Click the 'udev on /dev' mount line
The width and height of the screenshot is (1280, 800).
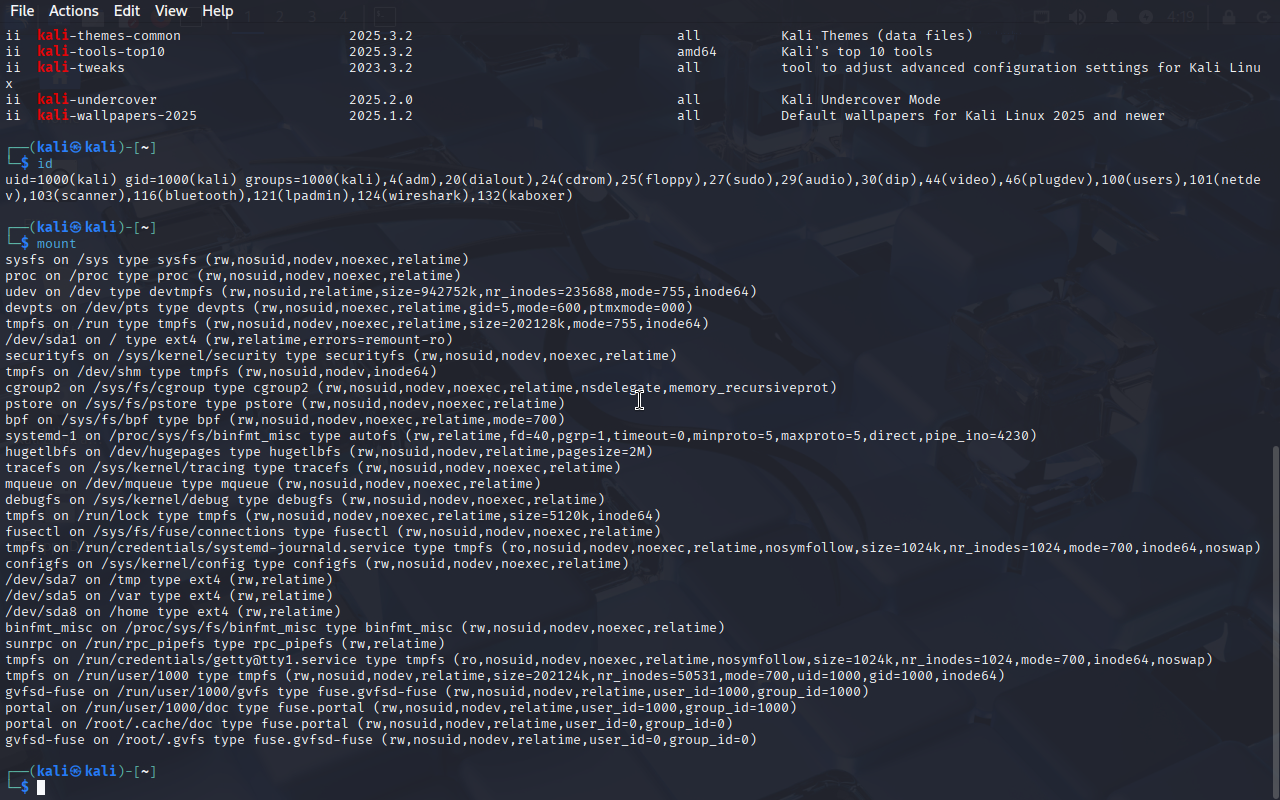(x=381, y=292)
